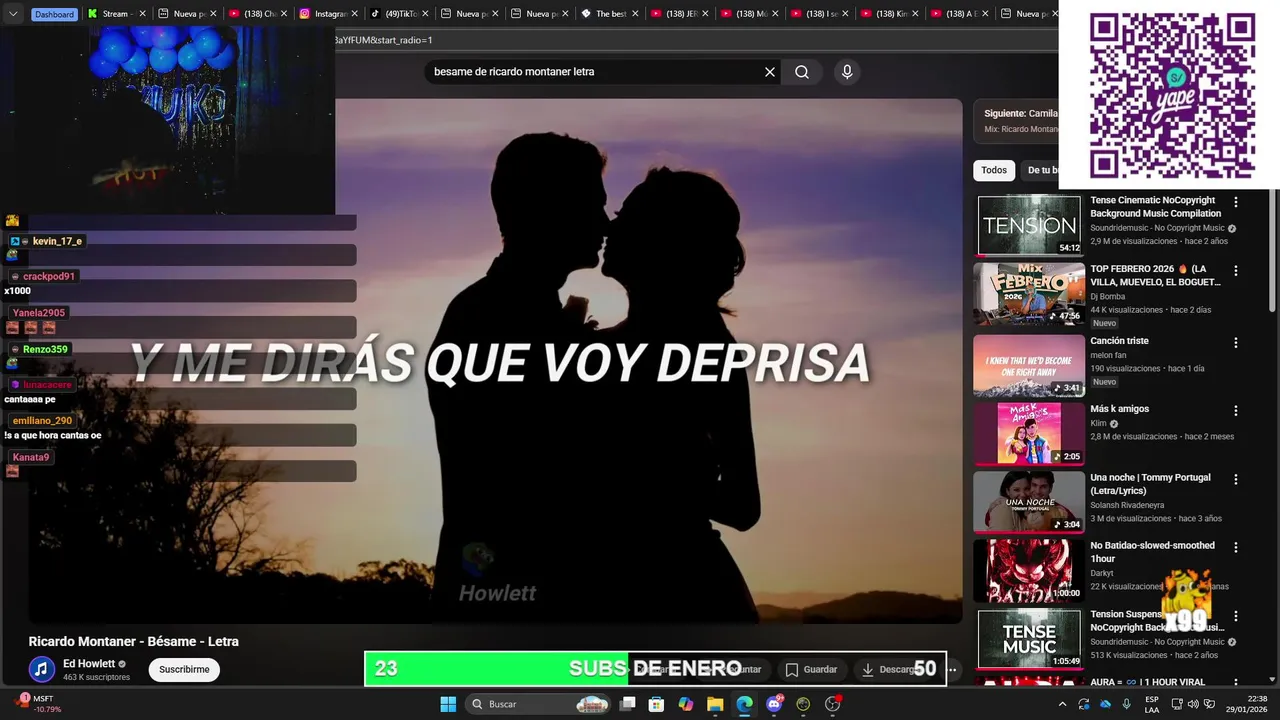Open options for No Batidao-slowed-smoothed video
This screenshot has width=1280, height=720.
[x=1236, y=547]
